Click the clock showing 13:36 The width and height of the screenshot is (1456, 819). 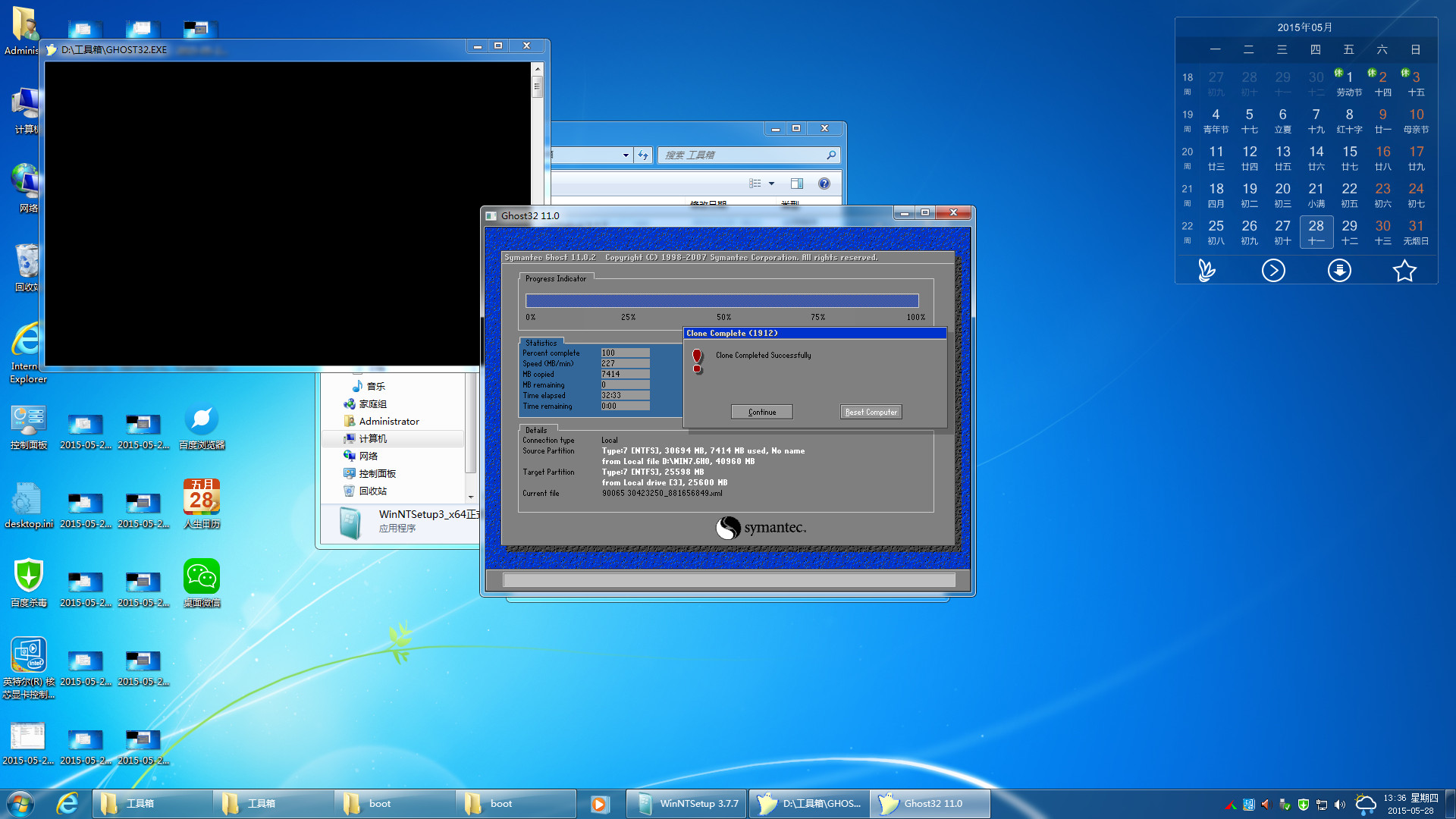tap(1410, 804)
